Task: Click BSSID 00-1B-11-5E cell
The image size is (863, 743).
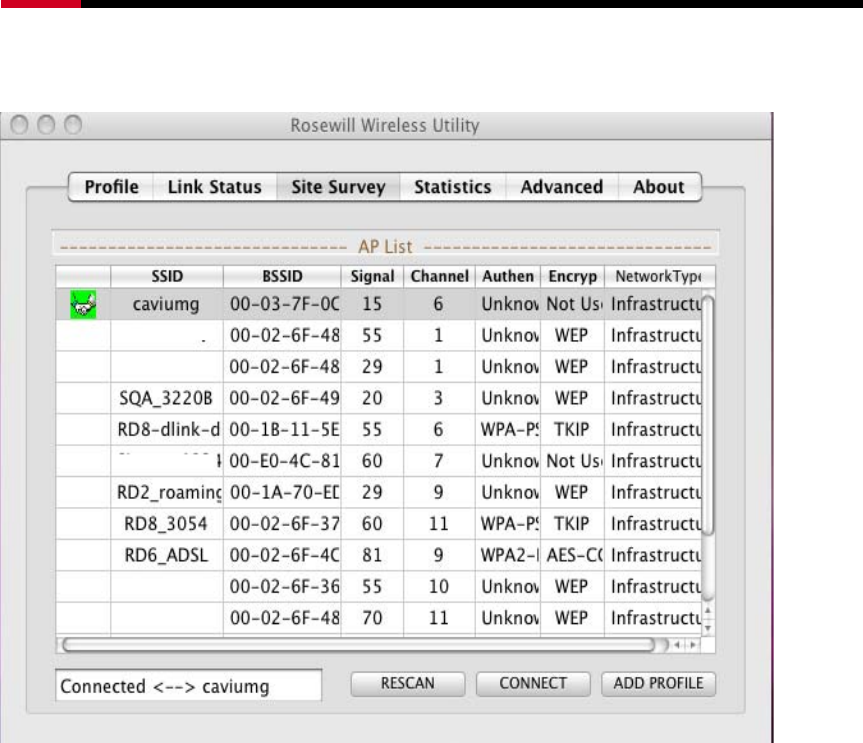Action: [x=283, y=430]
